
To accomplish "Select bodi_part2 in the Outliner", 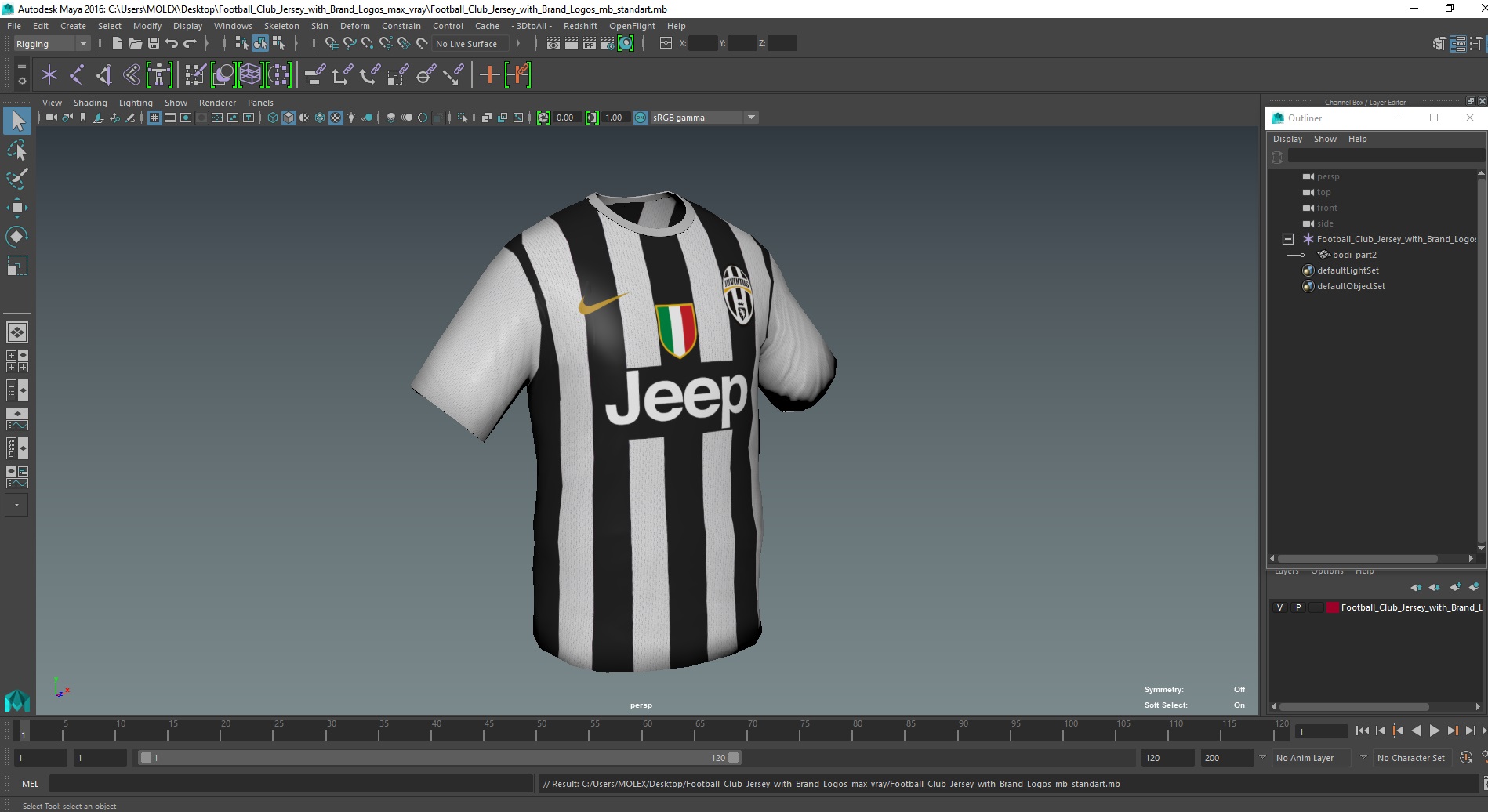I will [x=1354, y=255].
